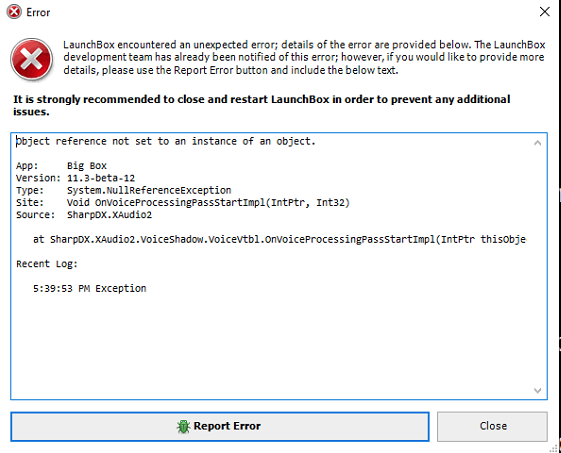
Task: Click the 'Site: Void OnVoiceProcessingPassStartImpl' line
Action: [182, 203]
